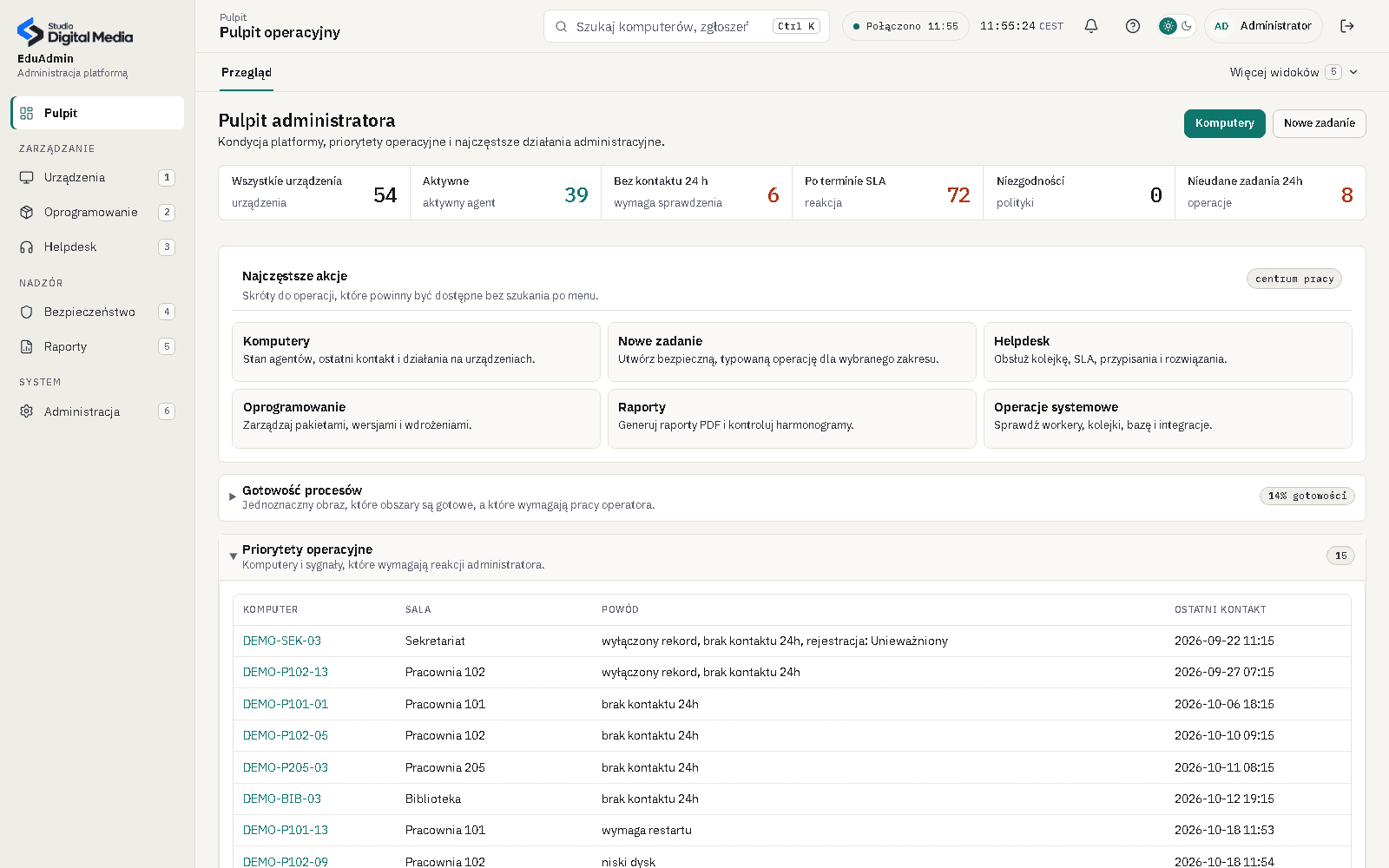Viewport: 1389px width, 868px height.
Task: Switch to light theme sun toggle
Action: [1168, 26]
